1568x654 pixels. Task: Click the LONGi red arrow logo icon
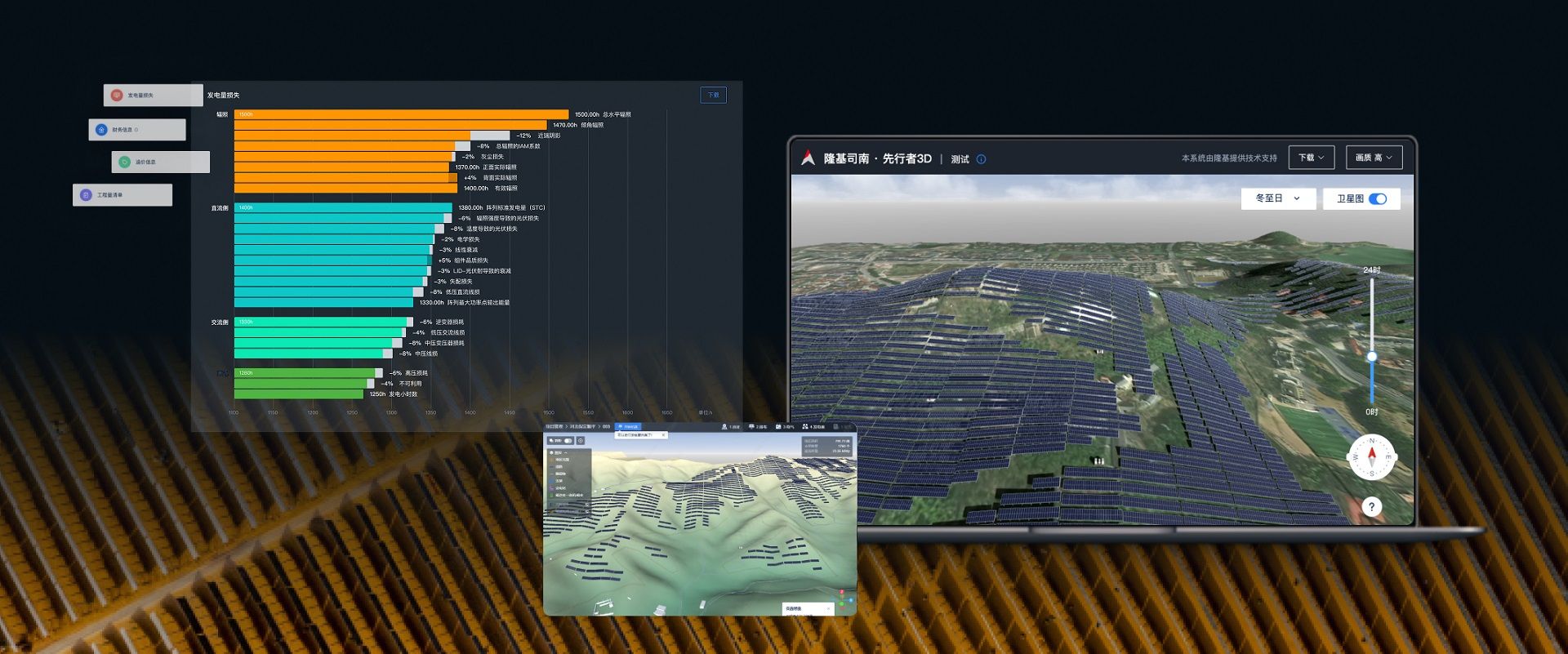point(808,158)
